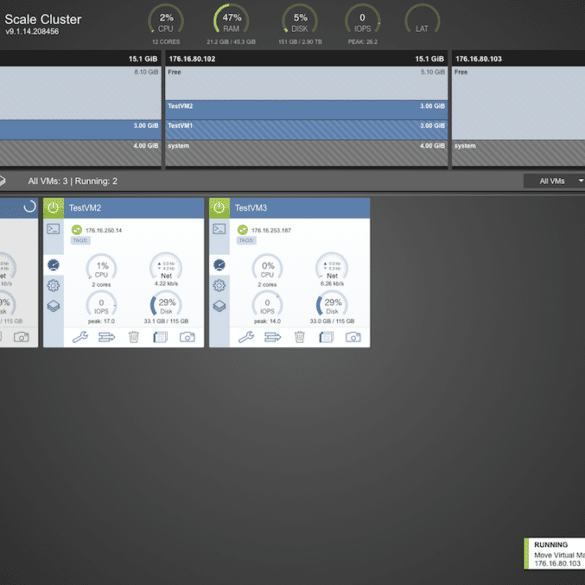Click the move VM arrows icon on TestVM2

pos(107,337)
